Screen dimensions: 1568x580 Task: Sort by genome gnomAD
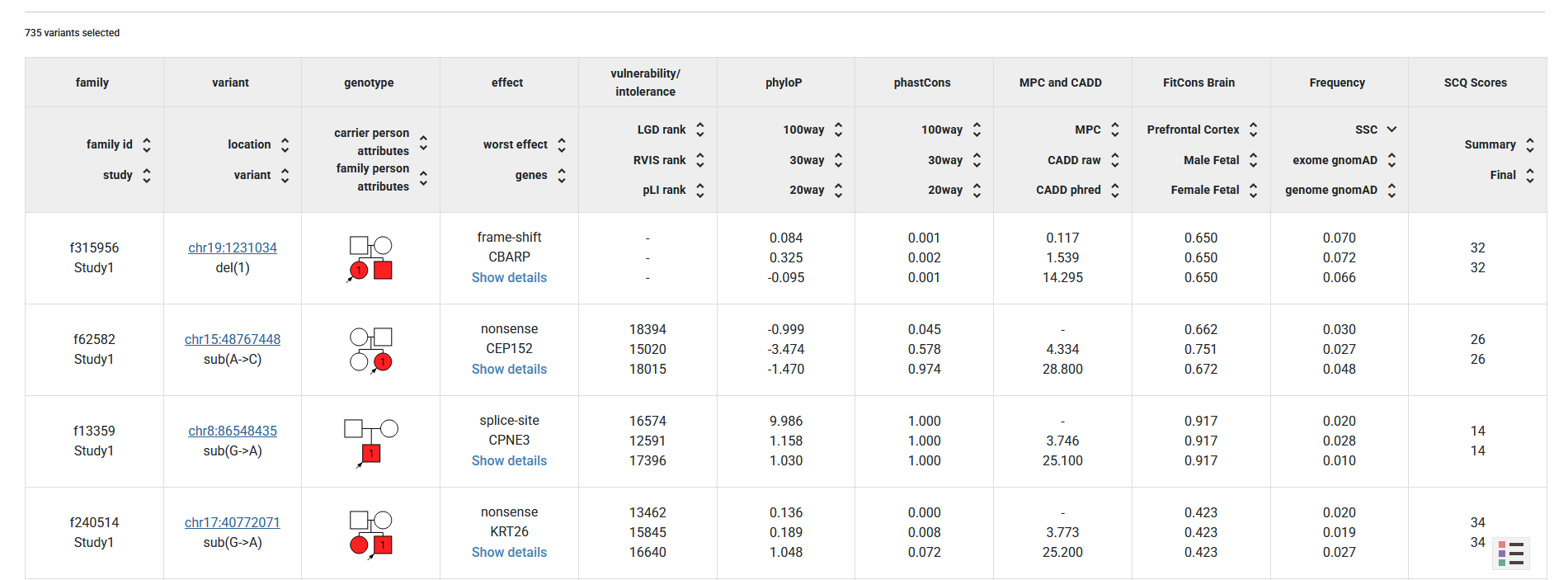click(1392, 190)
